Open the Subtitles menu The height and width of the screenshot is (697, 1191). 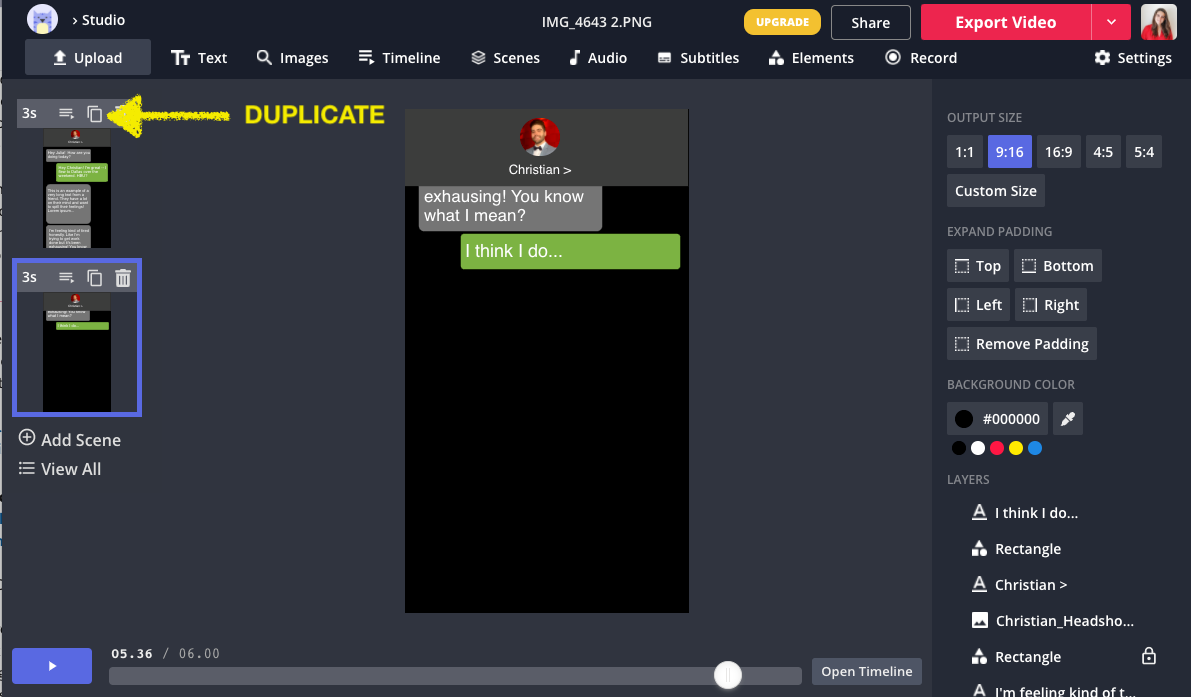click(x=698, y=58)
